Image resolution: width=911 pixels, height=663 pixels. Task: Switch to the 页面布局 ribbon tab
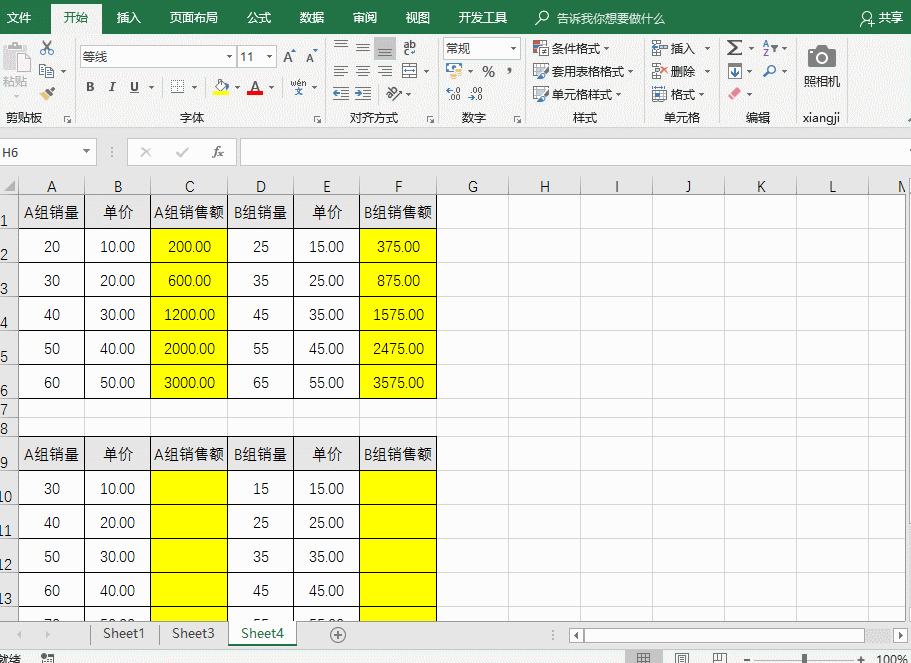(x=193, y=17)
